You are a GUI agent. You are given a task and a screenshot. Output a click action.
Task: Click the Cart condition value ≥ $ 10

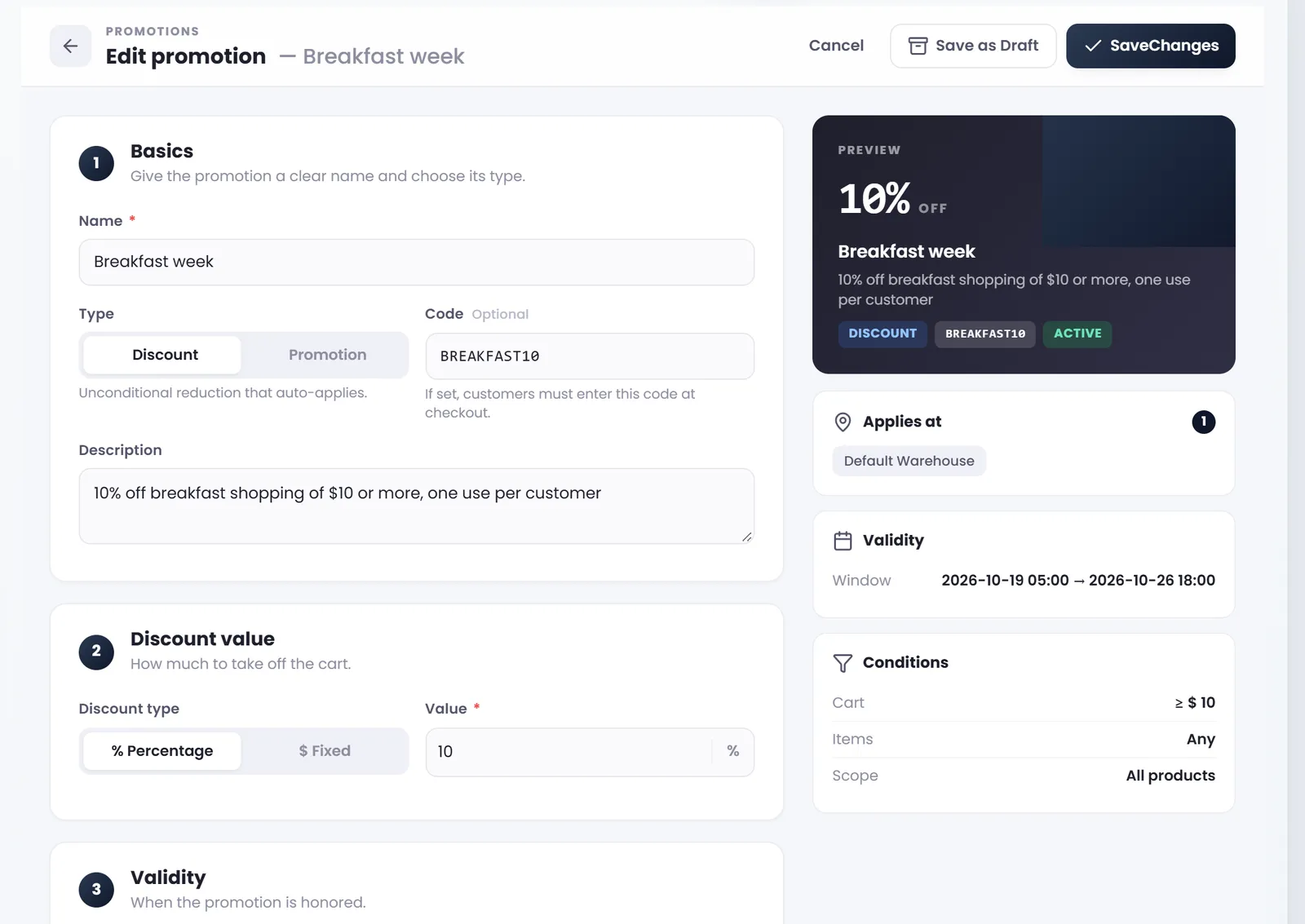click(x=1195, y=703)
